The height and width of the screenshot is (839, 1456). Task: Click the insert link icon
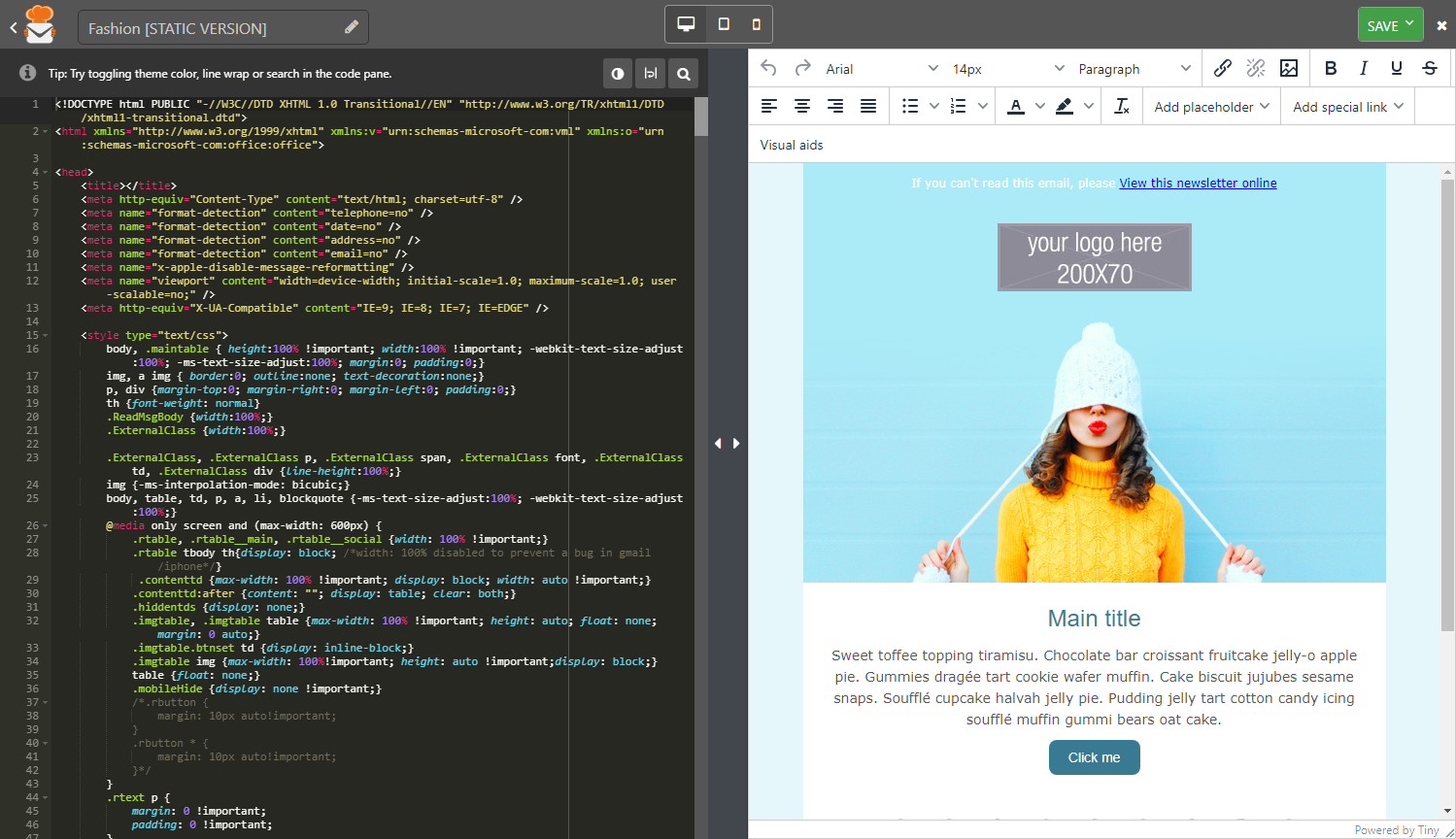1223,68
